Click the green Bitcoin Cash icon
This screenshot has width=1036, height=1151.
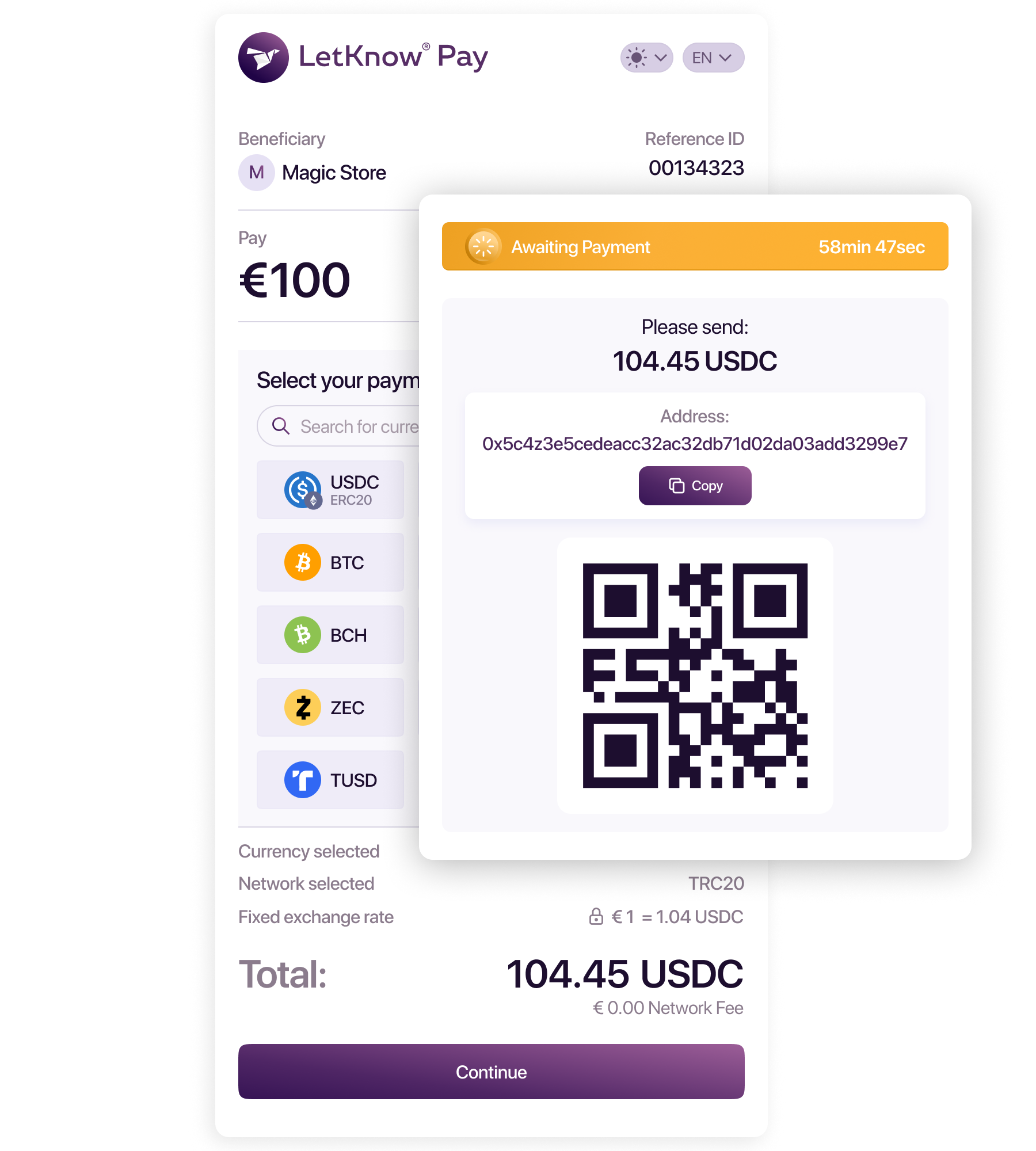pyautogui.click(x=303, y=635)
